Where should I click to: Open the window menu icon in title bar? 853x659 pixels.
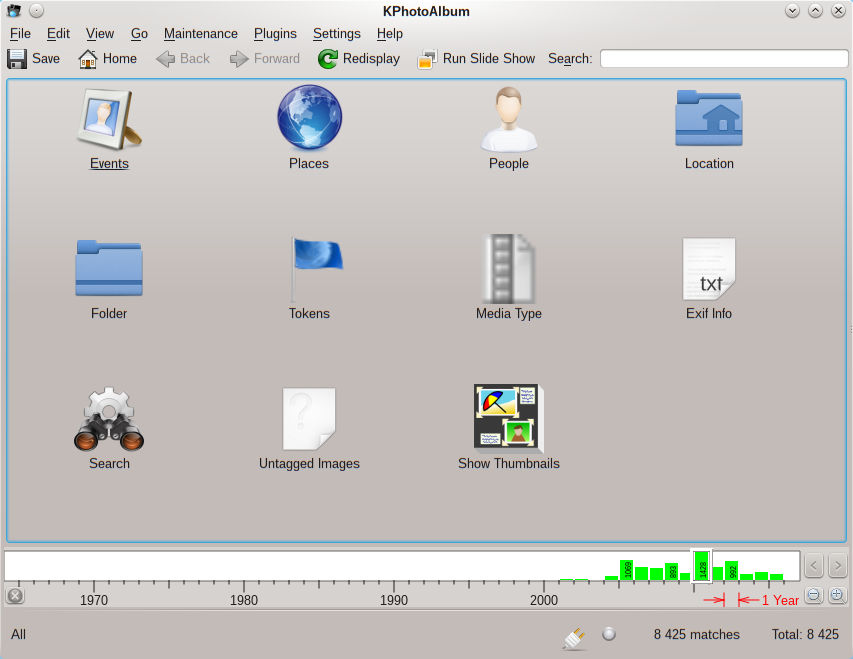(x=14, y=10)
